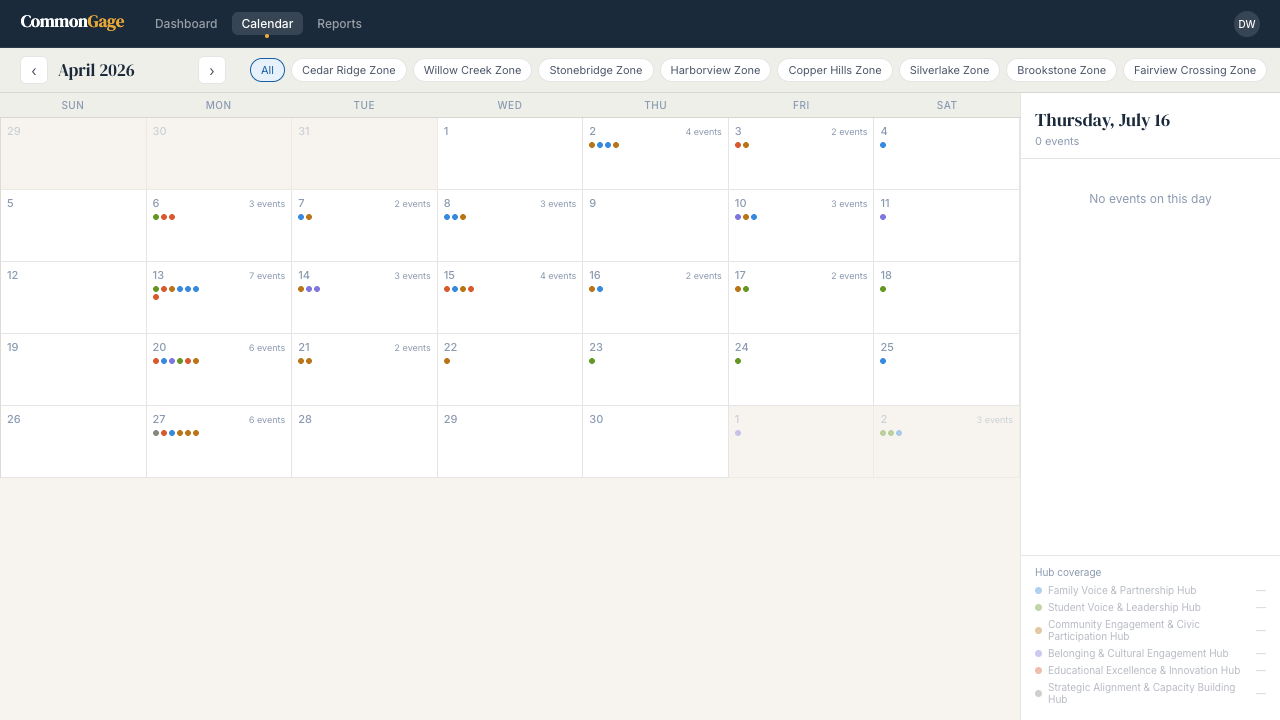1280x720 pixels.
Task: Select April 25 day cell
Action: tap(946, 369)
